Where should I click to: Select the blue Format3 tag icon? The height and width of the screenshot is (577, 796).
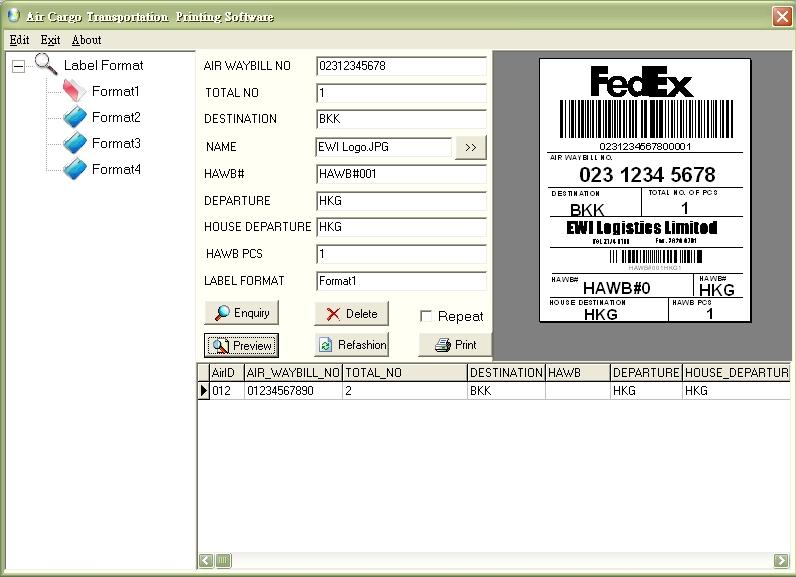[75, 143]
